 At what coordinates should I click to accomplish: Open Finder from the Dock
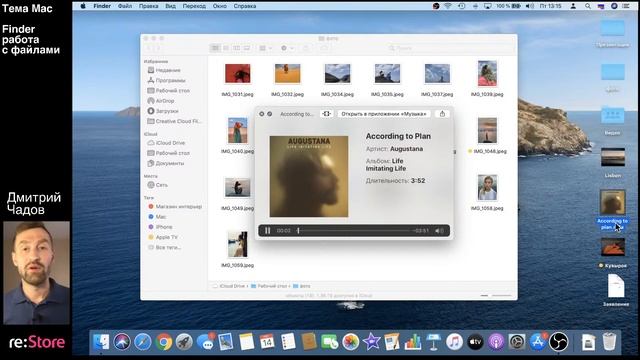click(x=101, y=342)
